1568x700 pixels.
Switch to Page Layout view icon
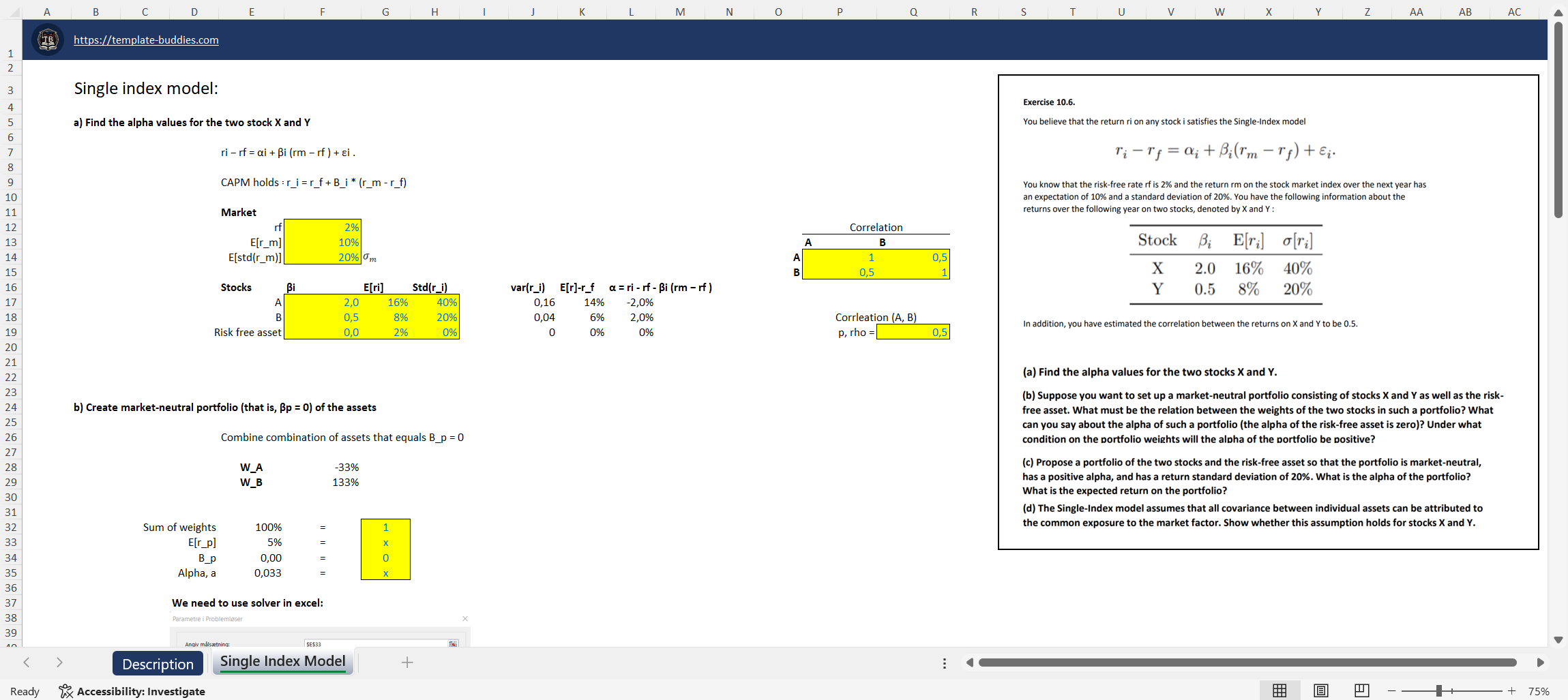pos(1320,690)
